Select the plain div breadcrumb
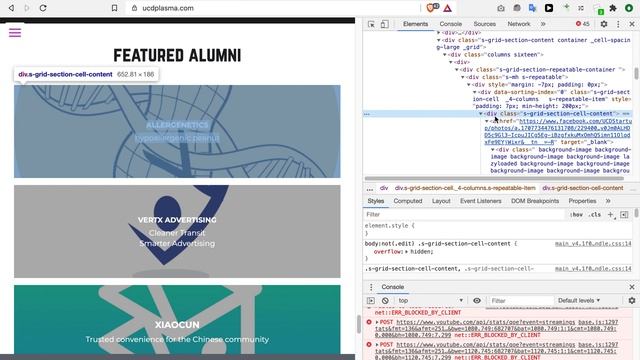This screenshot has height=360, width=640. (384, 188)
